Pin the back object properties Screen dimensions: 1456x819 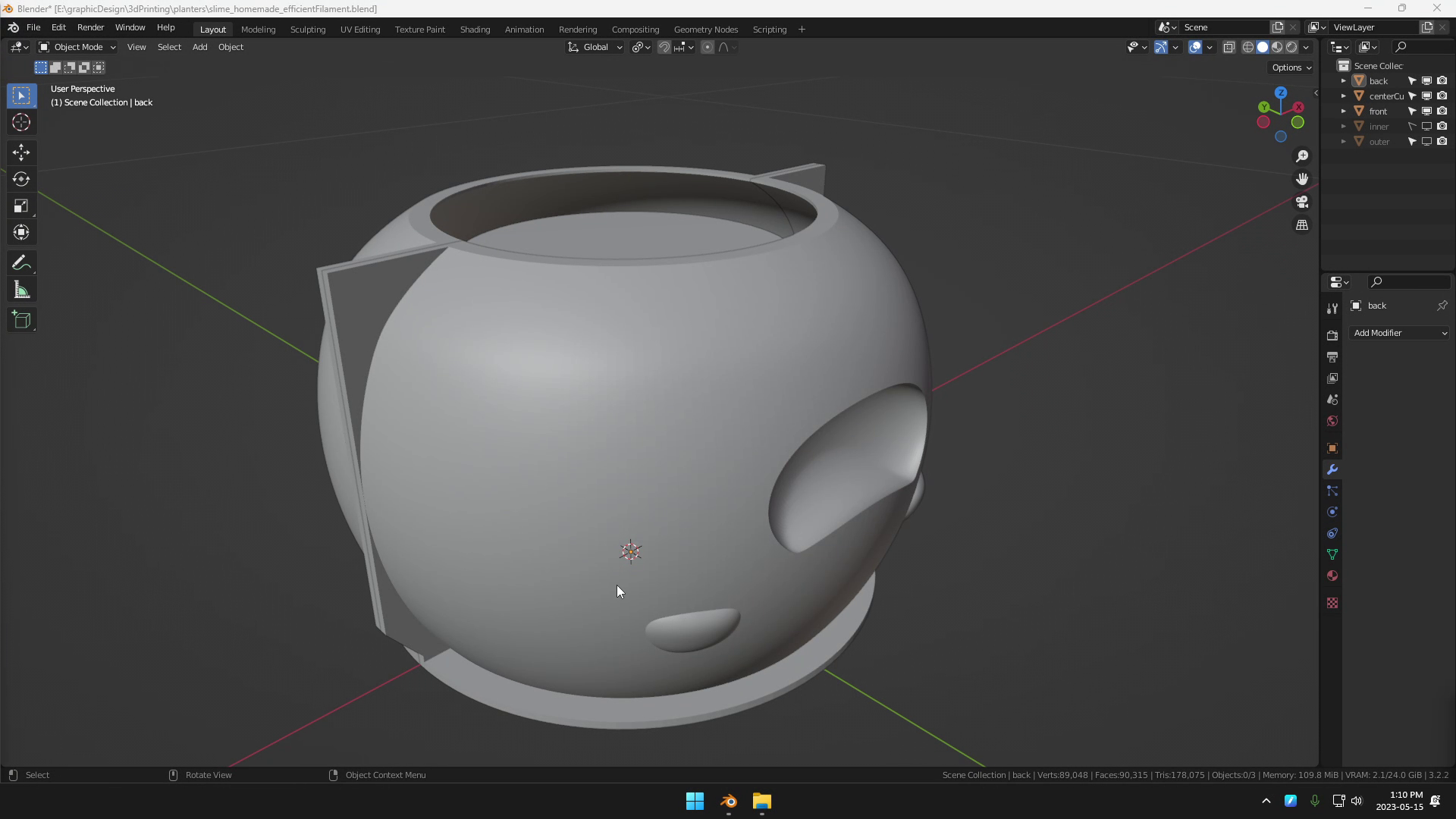(1442, 306)
